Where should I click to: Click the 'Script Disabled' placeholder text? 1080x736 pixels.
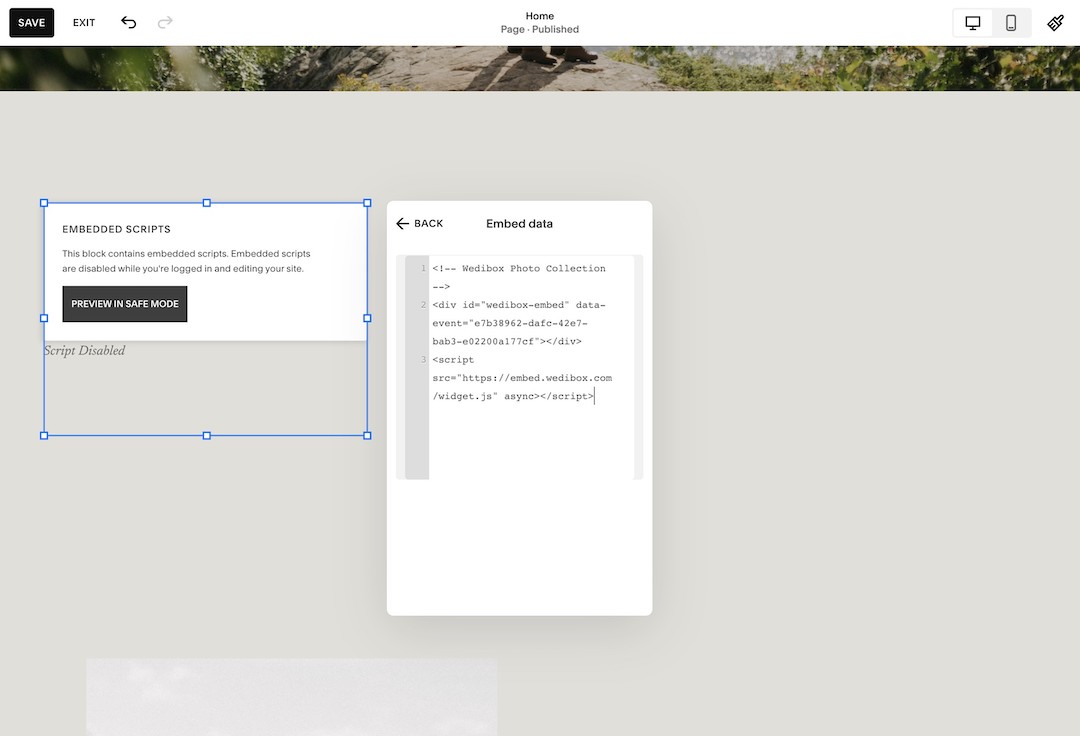click(83, 351)
